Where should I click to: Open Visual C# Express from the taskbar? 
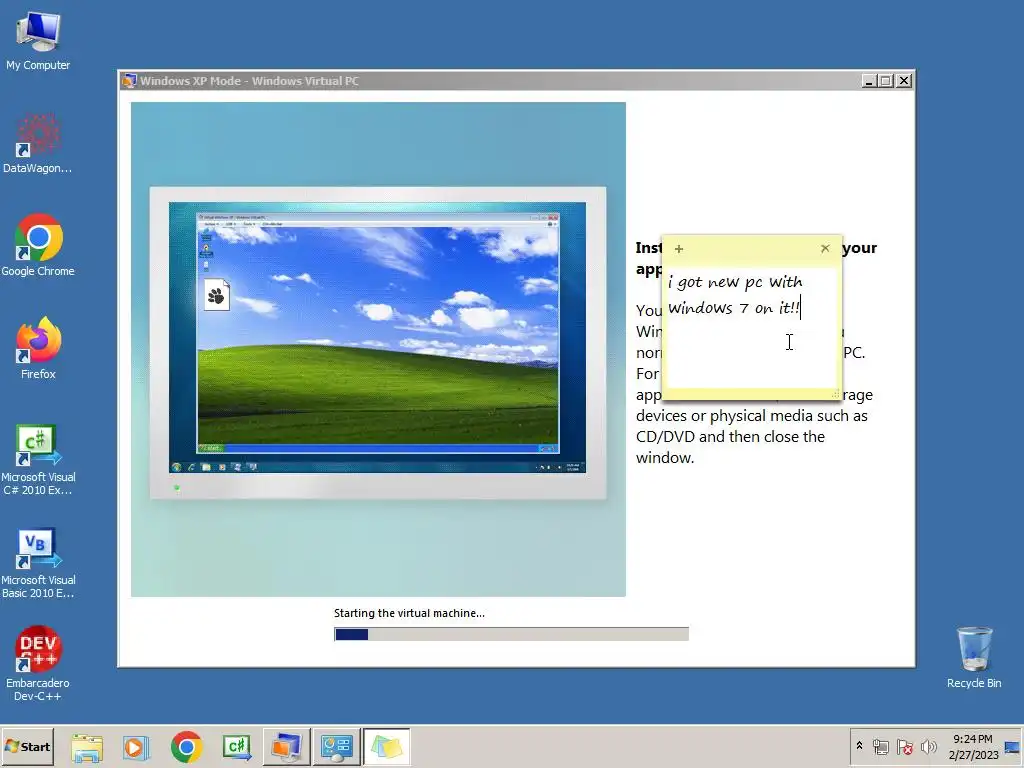pyautogui.click(x=237, y=747)
